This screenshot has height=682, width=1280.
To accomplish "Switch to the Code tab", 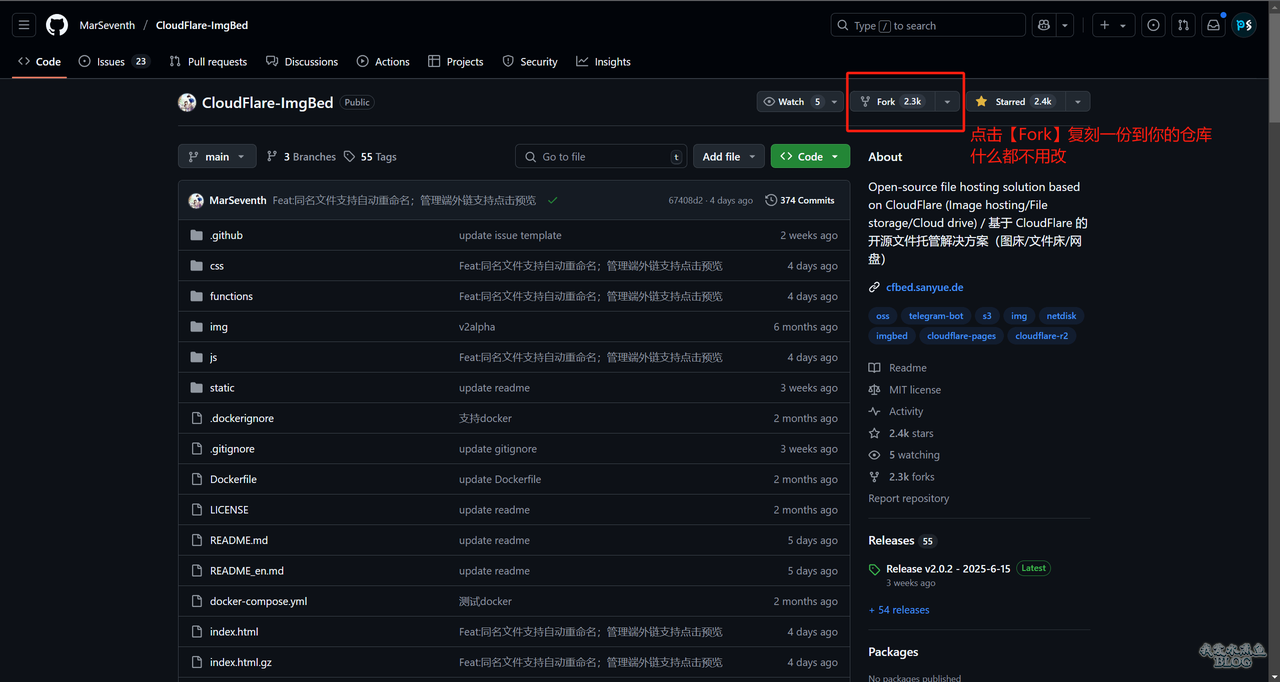I will (39, 61).
